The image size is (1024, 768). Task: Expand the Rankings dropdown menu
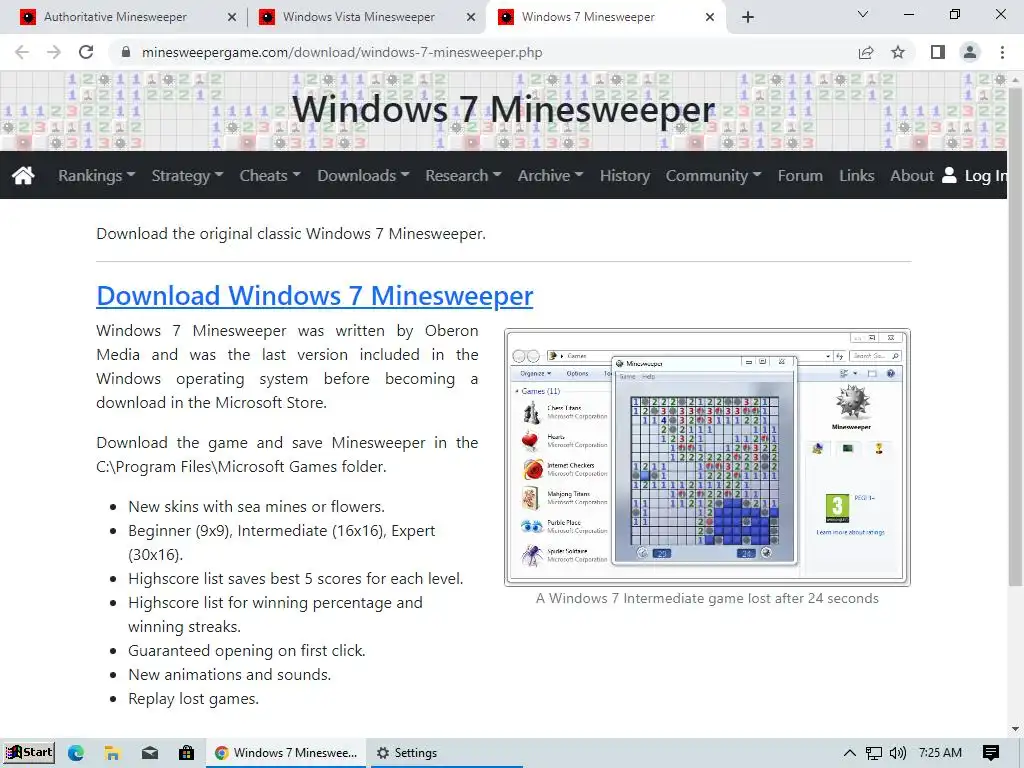96,175
